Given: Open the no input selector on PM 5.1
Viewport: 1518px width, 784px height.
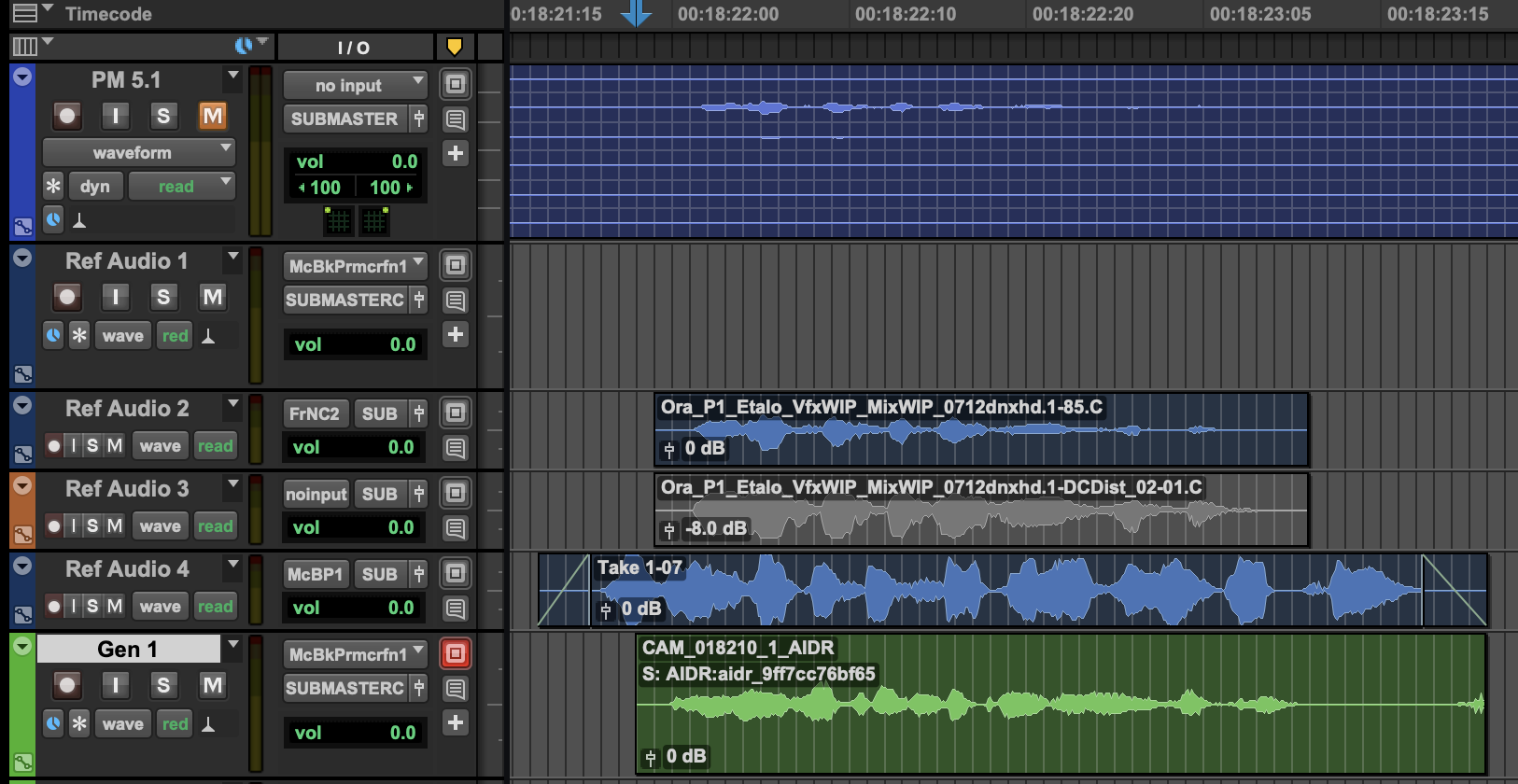Looking at the screenshot, I should click(355, 85).
